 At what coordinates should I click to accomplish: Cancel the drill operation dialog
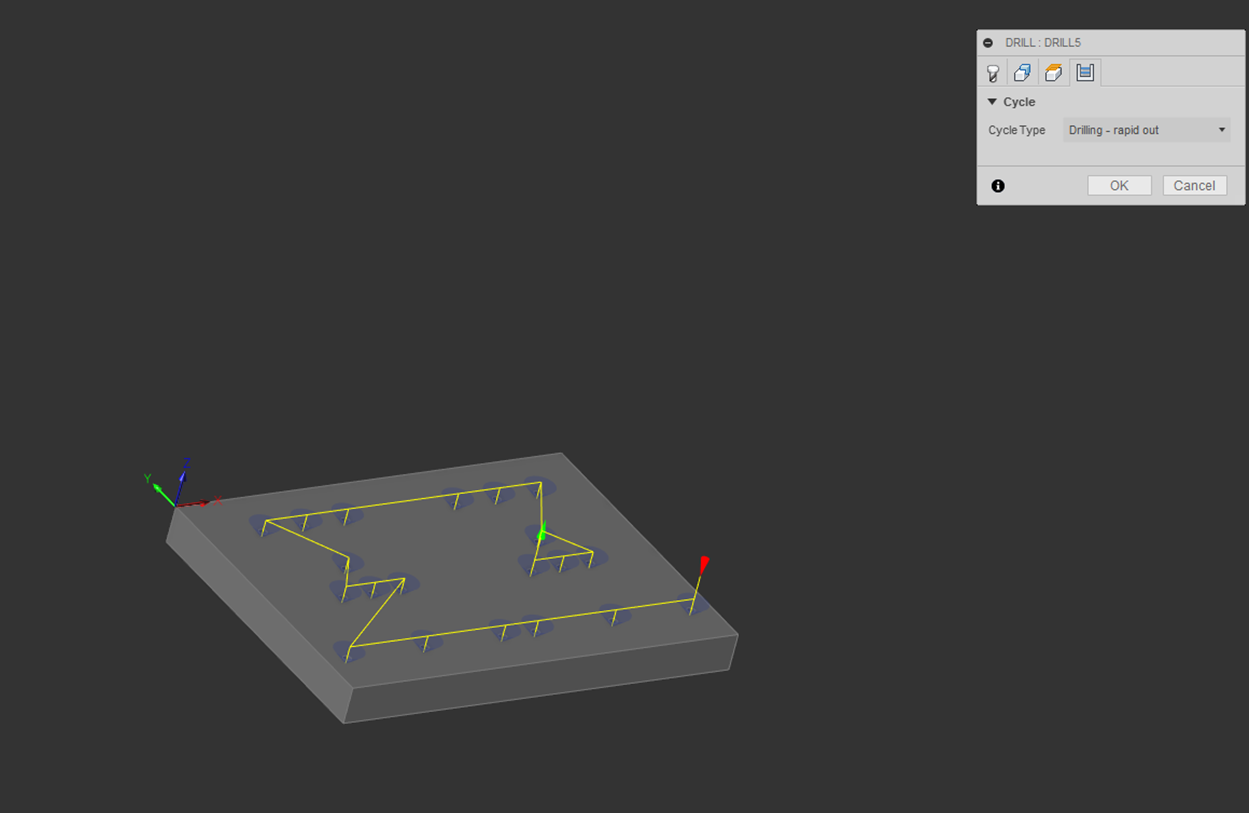pyautogui.click(x=1194, y=186)
